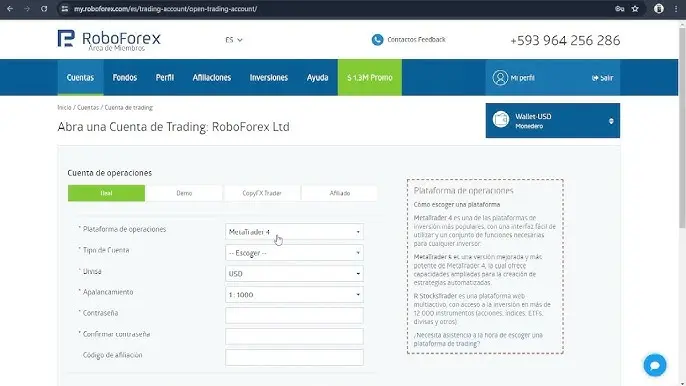Viewport: 686px width, 386px height.
Task: Open site info icon in address bar
Action: [65, 9]
